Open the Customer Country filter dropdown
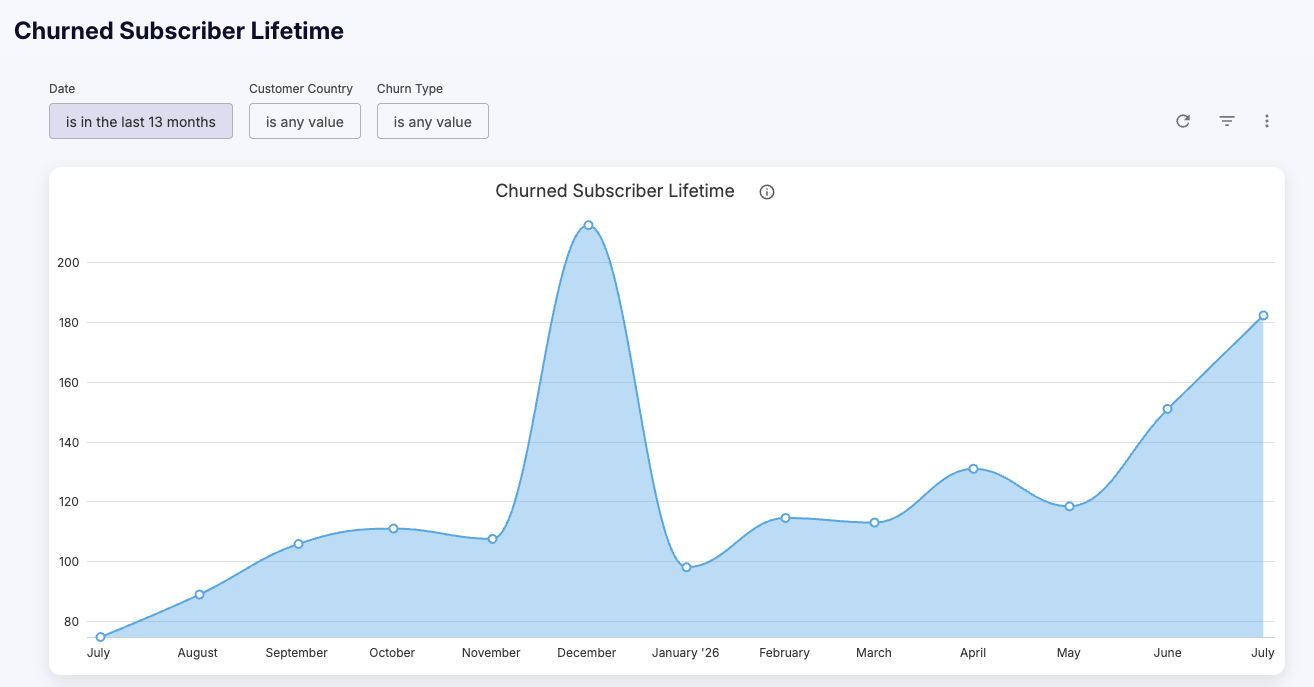Image resolution: width=1314 pixels, height=687 pixels. click(x=305, y=121)
